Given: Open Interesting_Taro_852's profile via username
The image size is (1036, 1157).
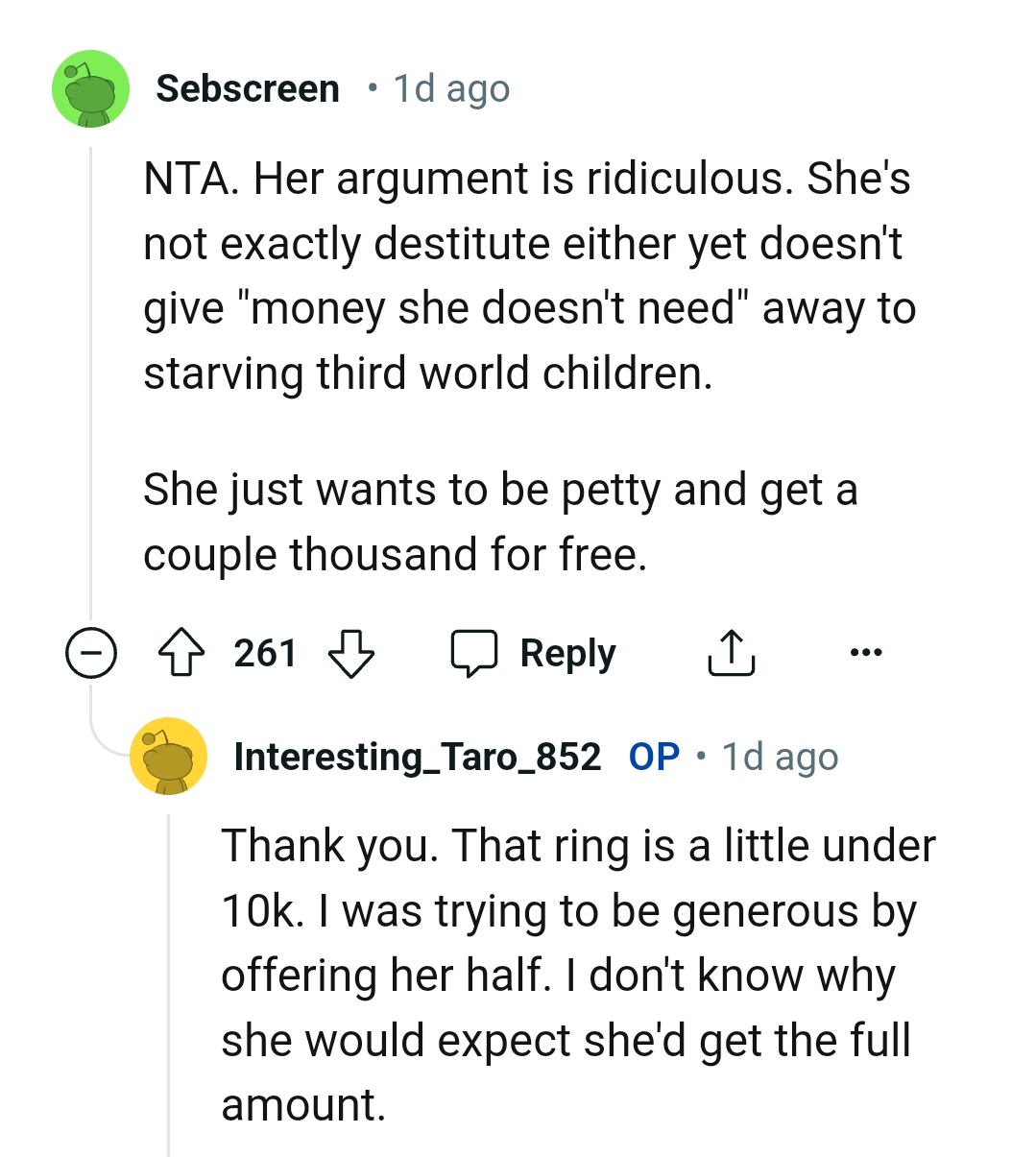Looking at the screenshot, I should click(417, 757).
